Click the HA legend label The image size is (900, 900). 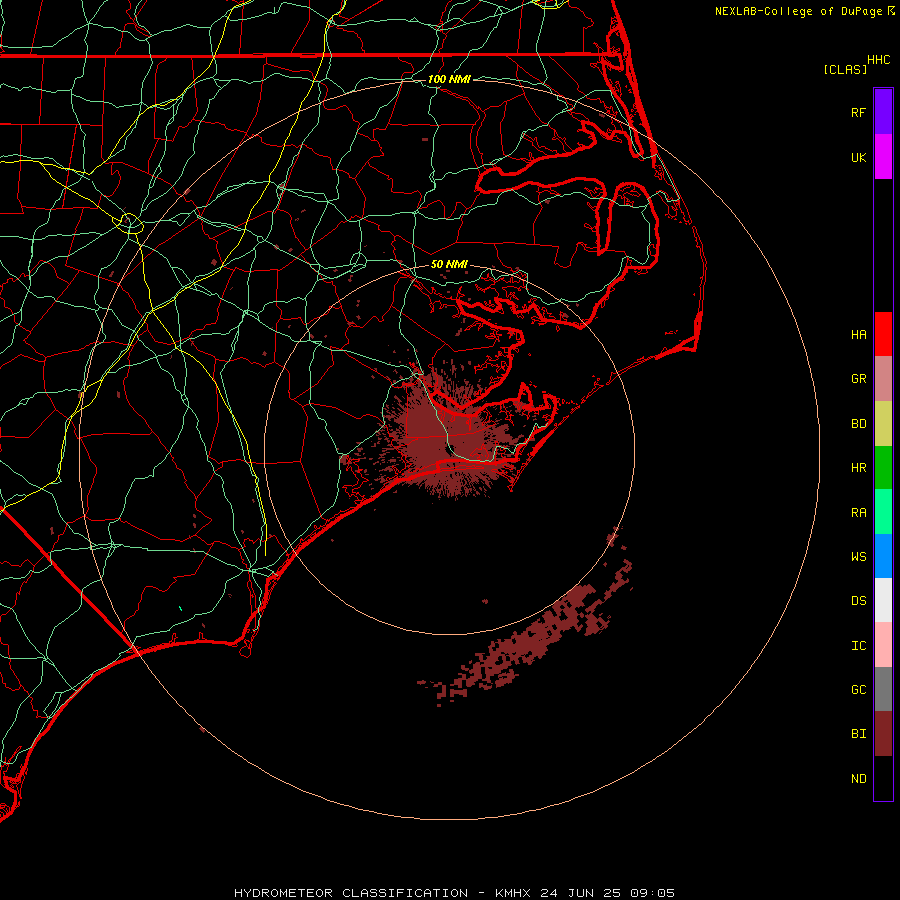pyautogui.click(x=858, y=335)
